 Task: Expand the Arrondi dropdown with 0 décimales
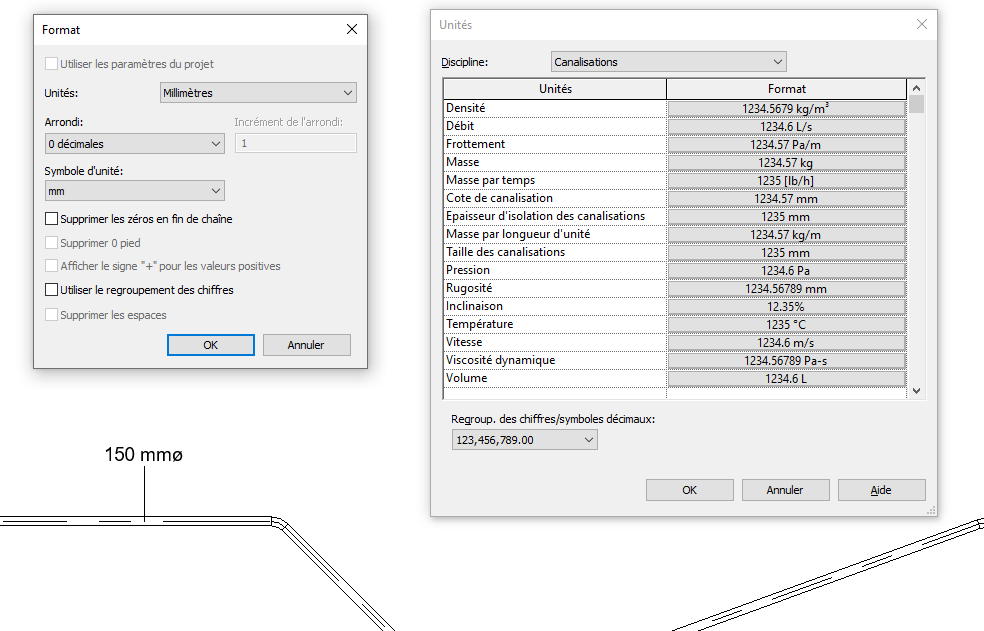coord(134,144)
